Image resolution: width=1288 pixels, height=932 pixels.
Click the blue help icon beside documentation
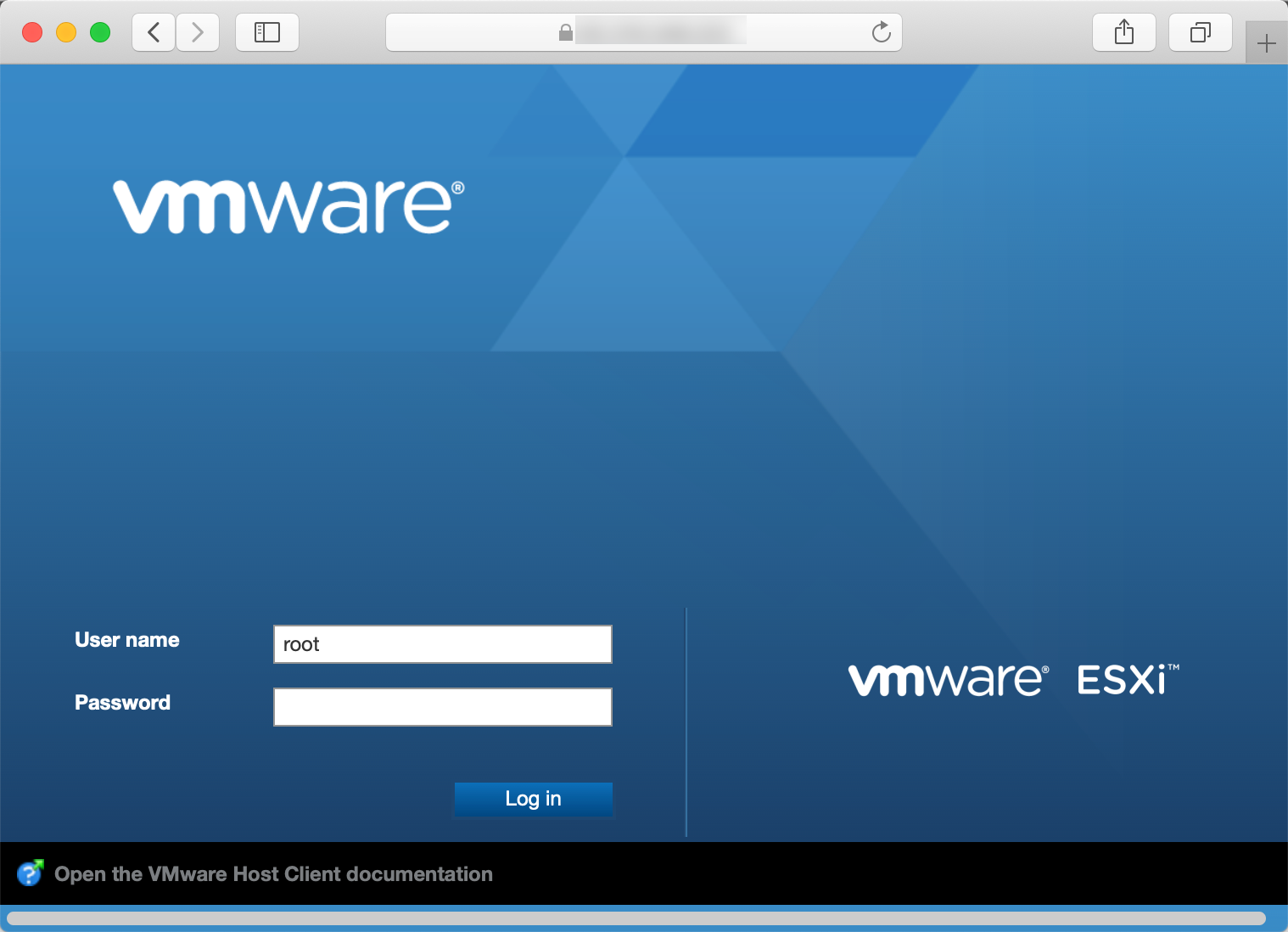pyautogui.click(x=30, y=873)
